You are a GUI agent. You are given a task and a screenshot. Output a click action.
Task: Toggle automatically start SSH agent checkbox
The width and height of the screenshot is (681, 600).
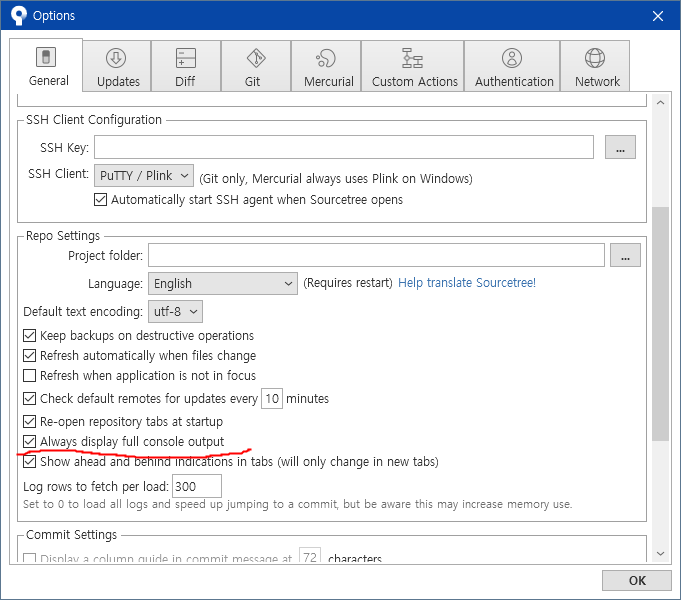[x=100, y=199]
